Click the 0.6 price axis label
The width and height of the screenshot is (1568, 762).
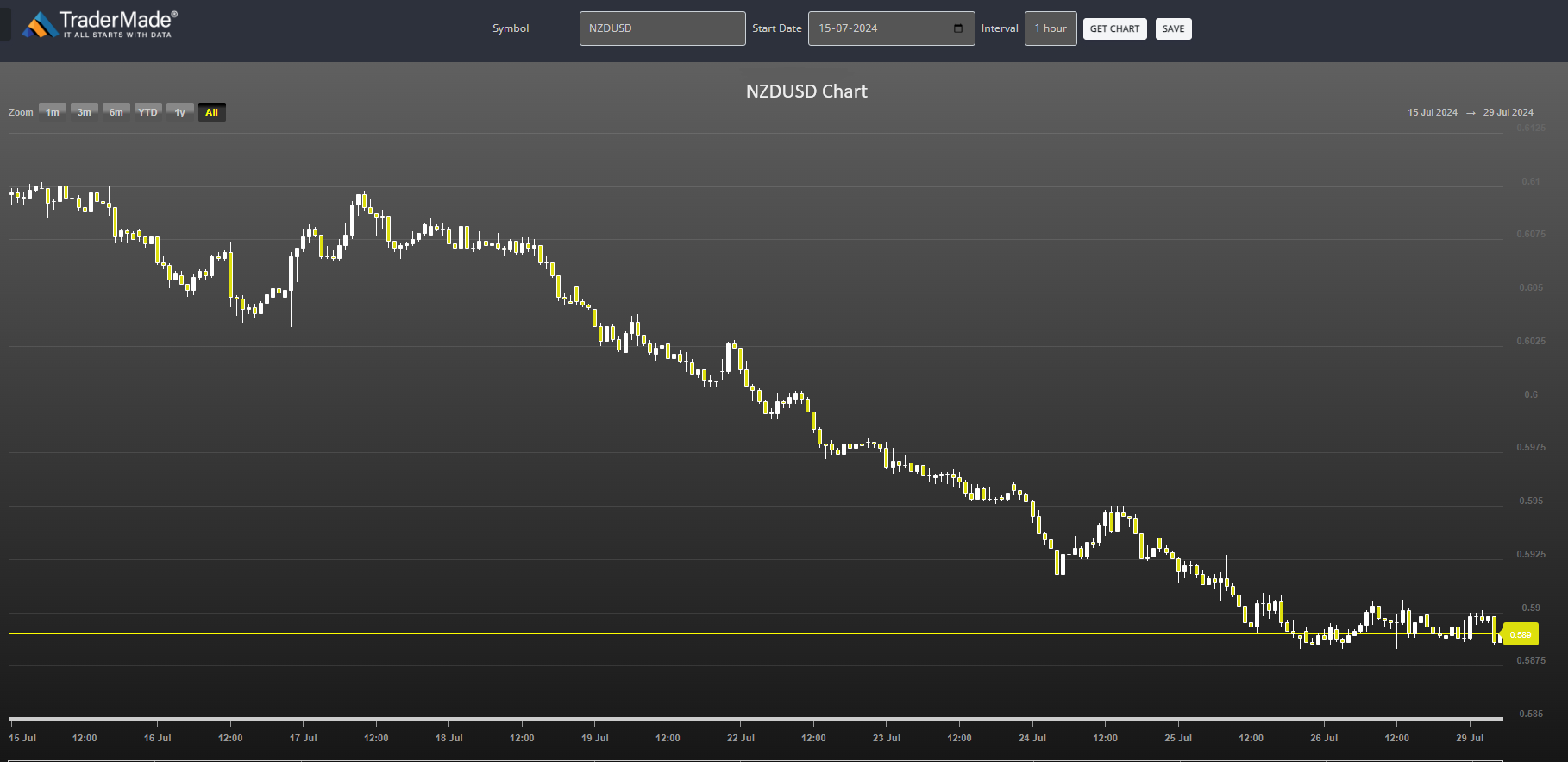point(1531,394)
